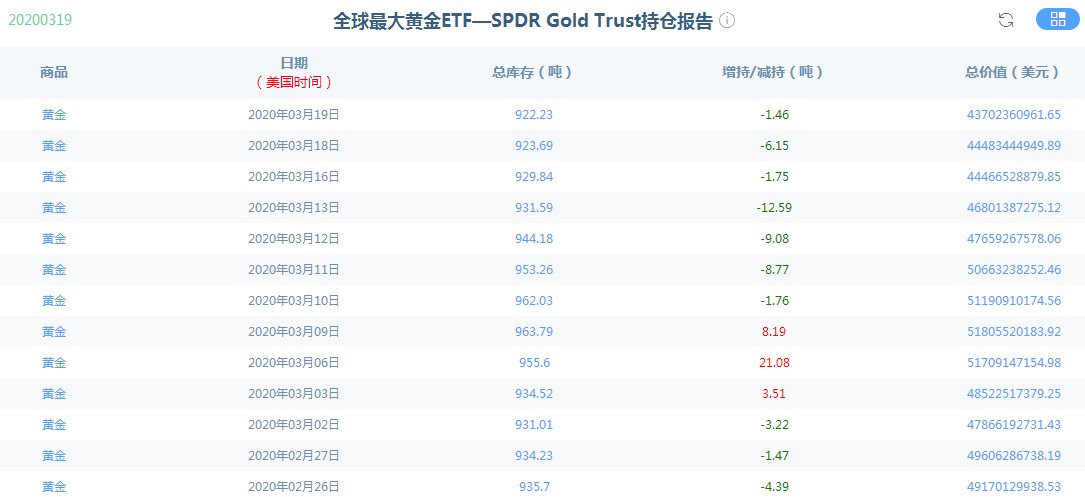Click the 总价值（美元） column header
This screenshot has width=1085, height=497.
click(1013, 72)
